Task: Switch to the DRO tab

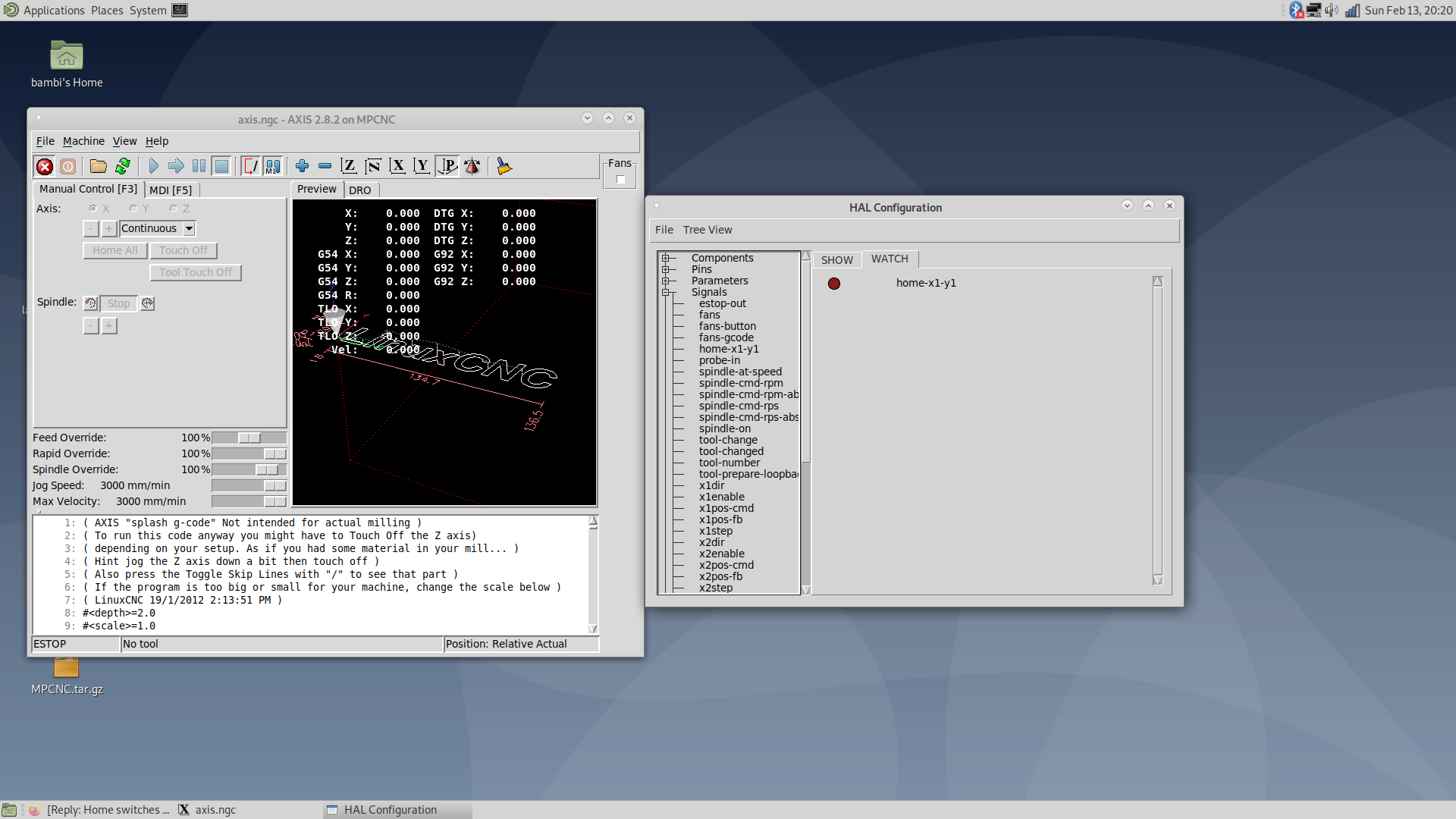Action: [x=360, y=190]
